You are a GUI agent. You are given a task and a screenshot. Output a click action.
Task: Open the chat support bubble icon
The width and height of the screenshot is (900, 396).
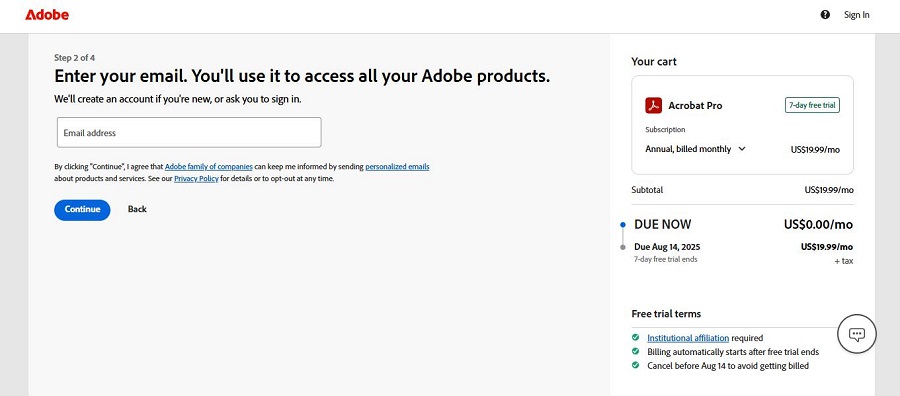(856, 333)
